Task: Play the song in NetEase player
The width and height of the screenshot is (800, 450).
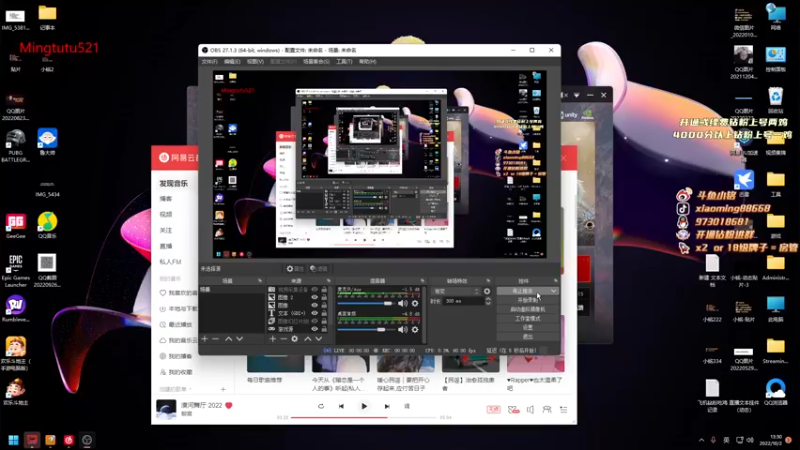Action: 364,407
